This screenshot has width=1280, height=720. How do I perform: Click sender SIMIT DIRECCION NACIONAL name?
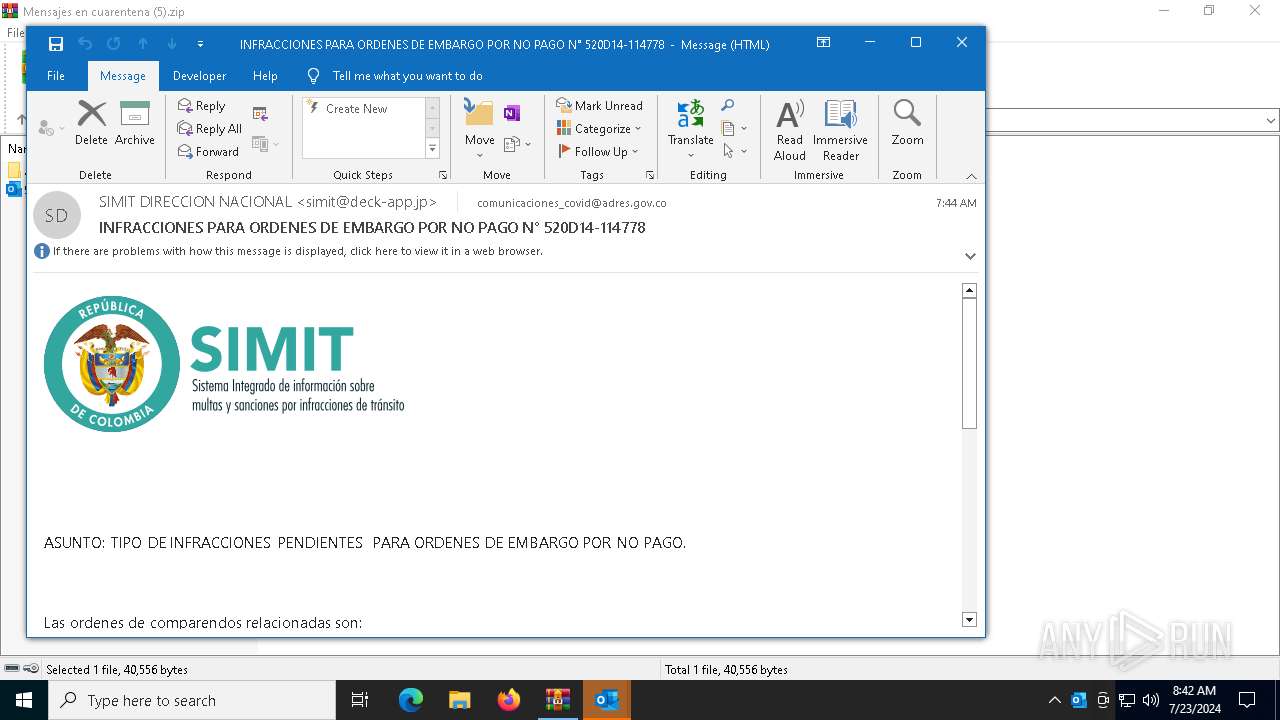[x=268, y=202]
